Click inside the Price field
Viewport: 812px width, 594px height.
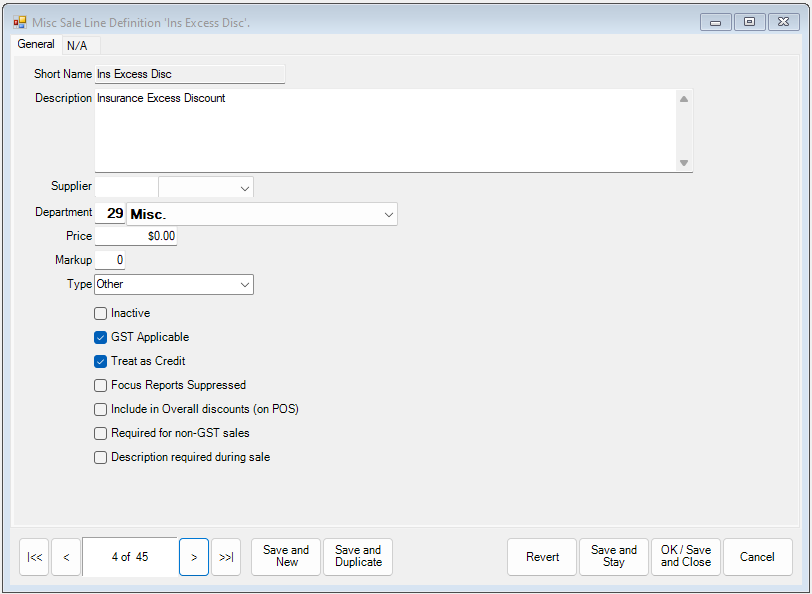(135, 236)
